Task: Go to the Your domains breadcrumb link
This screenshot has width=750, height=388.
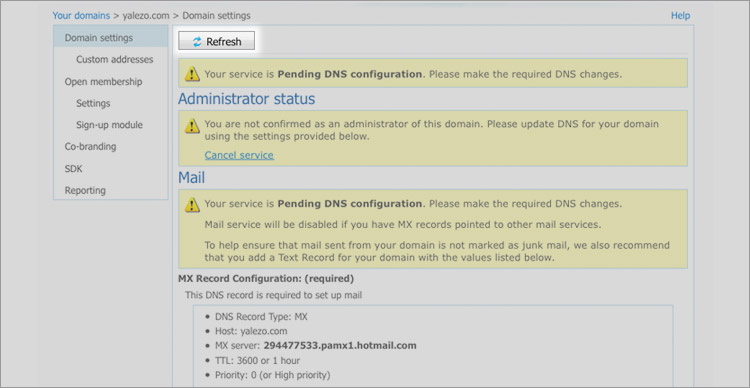Action: tap(81, 15)
